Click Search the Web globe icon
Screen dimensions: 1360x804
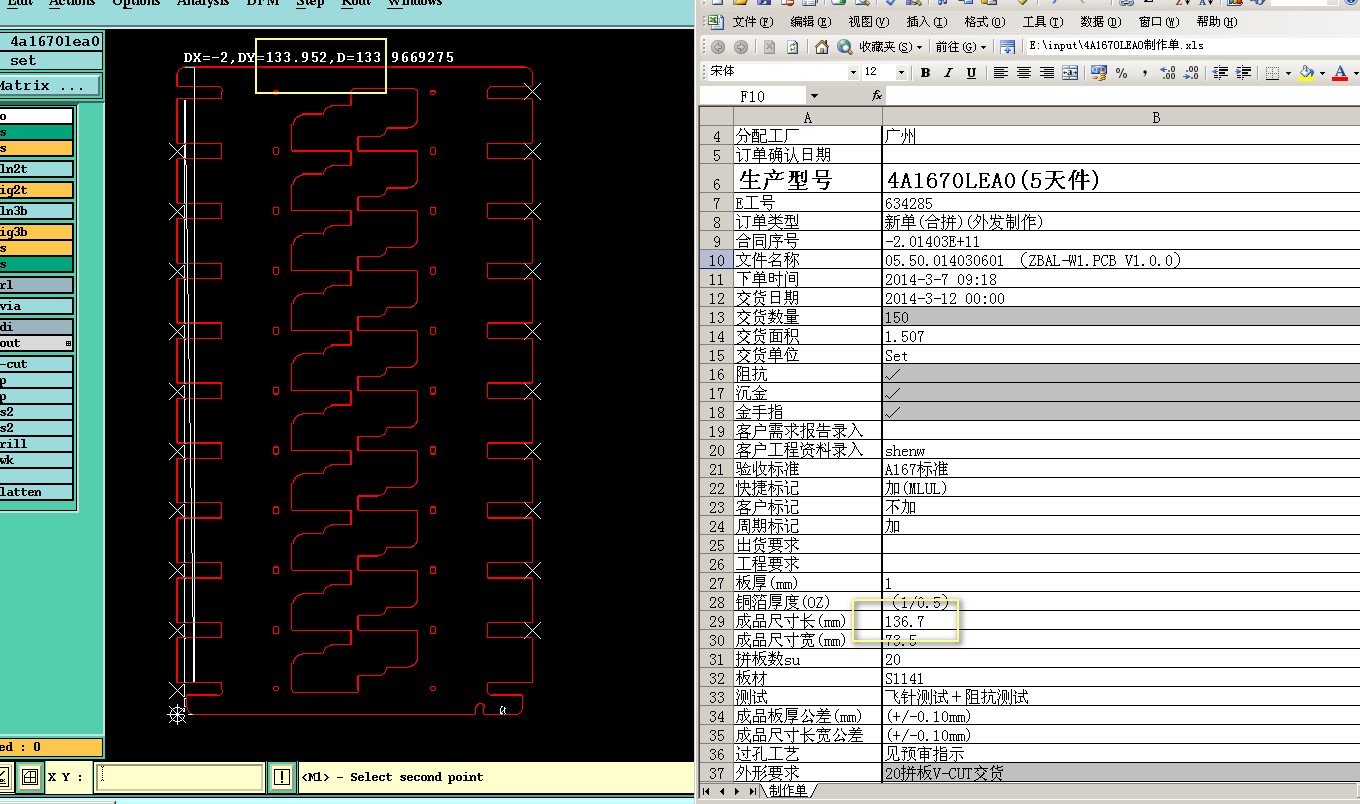(844, 47)
